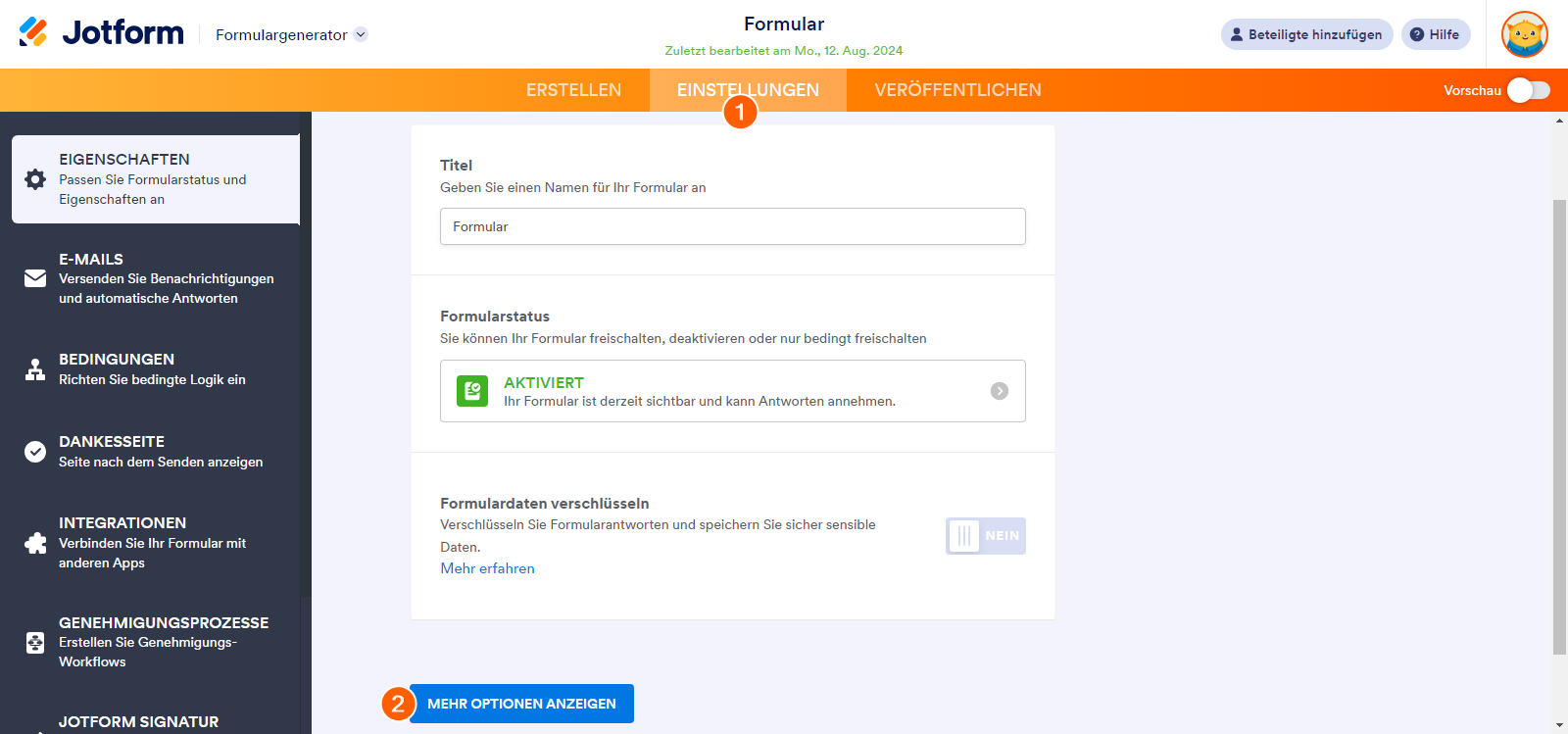1568x734 pixels.
Task: Click the green Aktiviert status icon
Action: click(472, 391)
